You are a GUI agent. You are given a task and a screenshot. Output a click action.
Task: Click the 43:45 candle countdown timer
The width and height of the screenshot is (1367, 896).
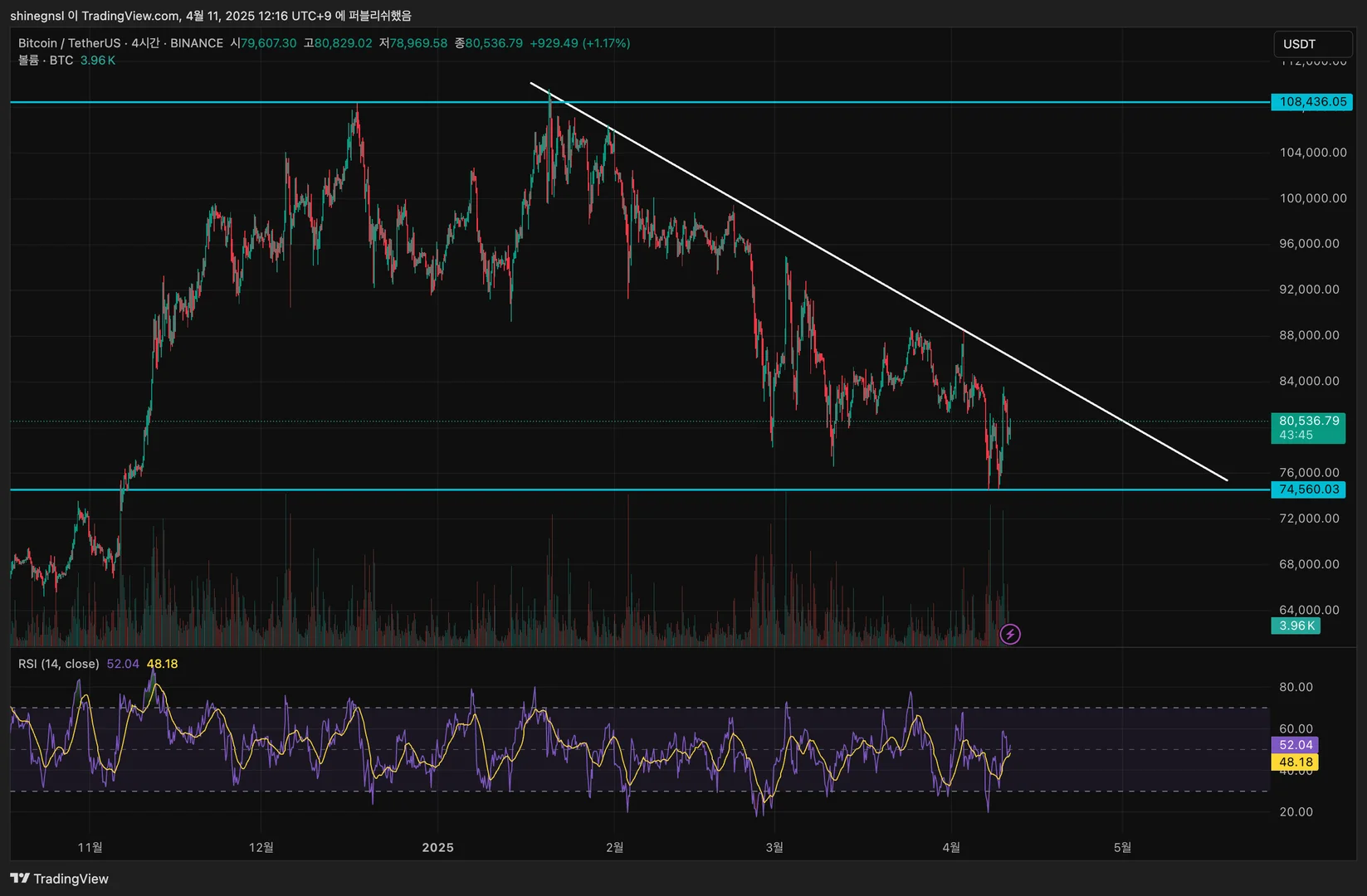[1296, 436]
